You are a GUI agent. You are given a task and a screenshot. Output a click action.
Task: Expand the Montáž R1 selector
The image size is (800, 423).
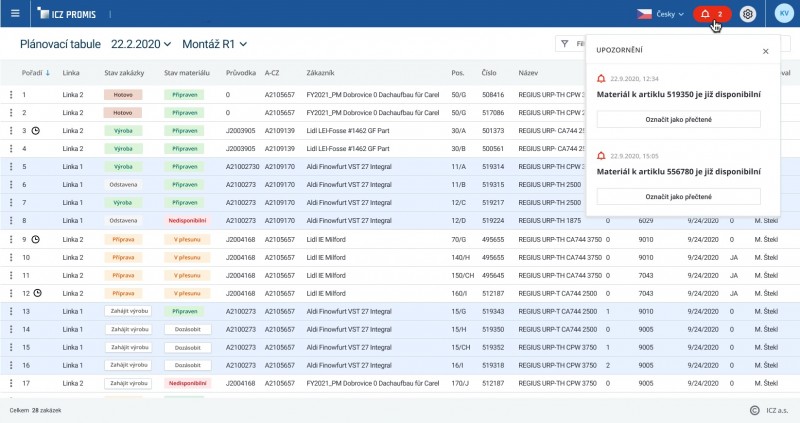click(x=214, y=45)
